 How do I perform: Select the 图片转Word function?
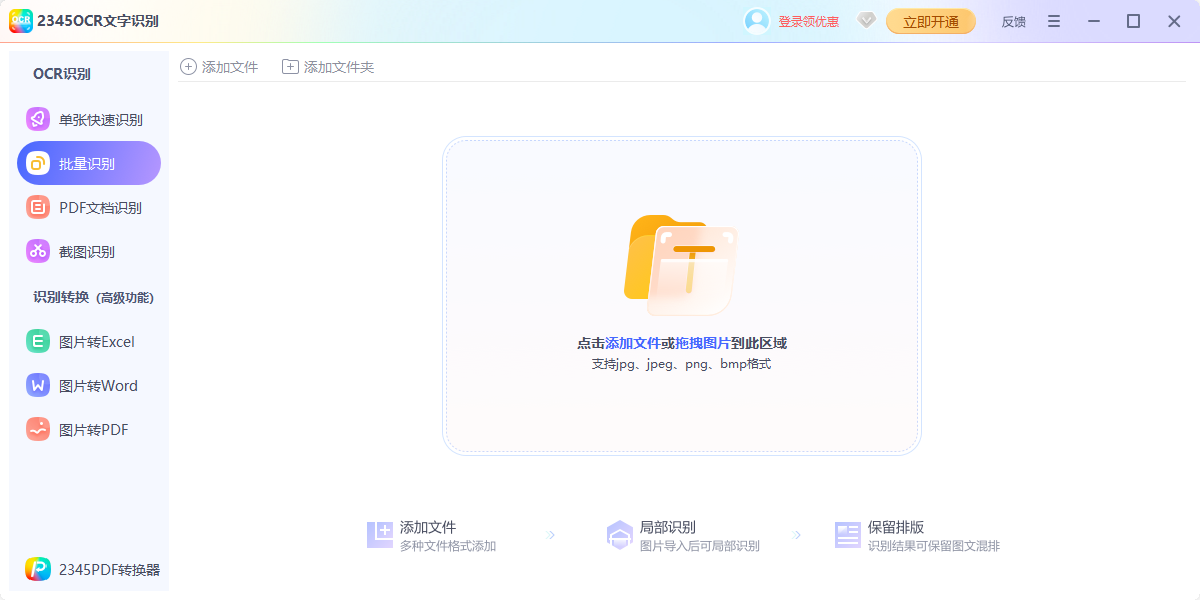[x=88, y=385]
